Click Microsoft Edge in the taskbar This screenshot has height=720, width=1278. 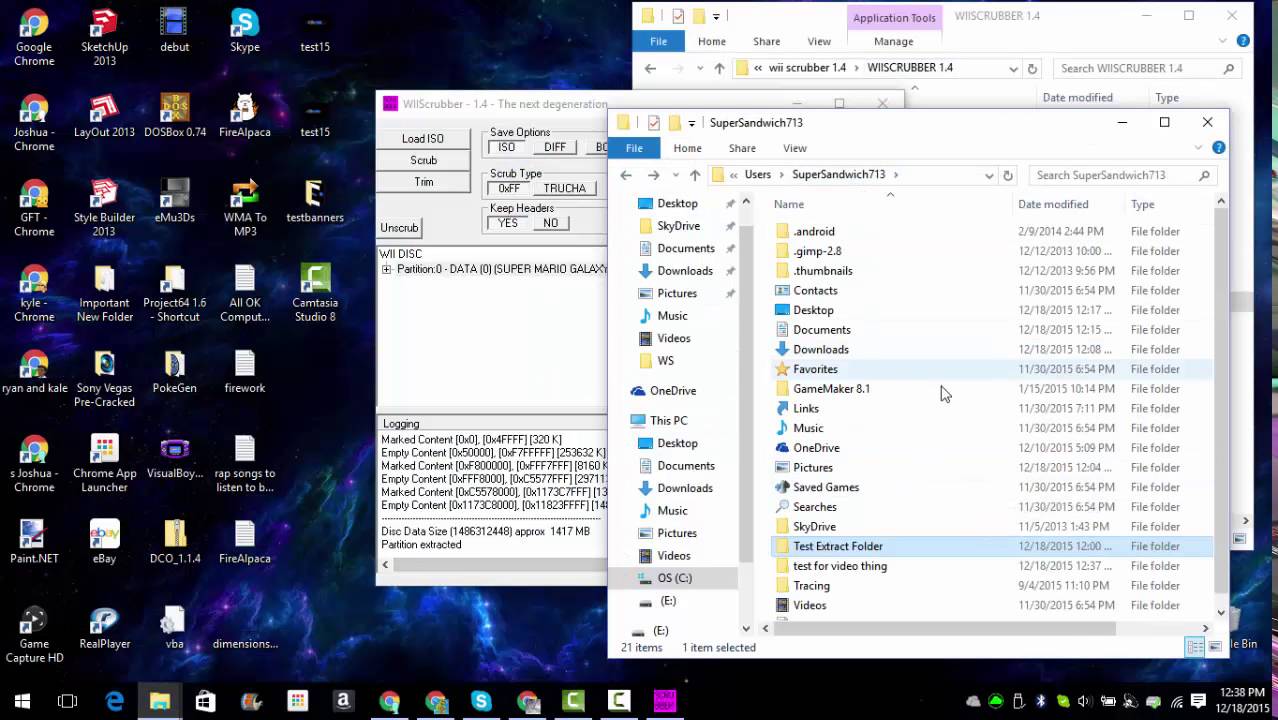tap(114, 701)
